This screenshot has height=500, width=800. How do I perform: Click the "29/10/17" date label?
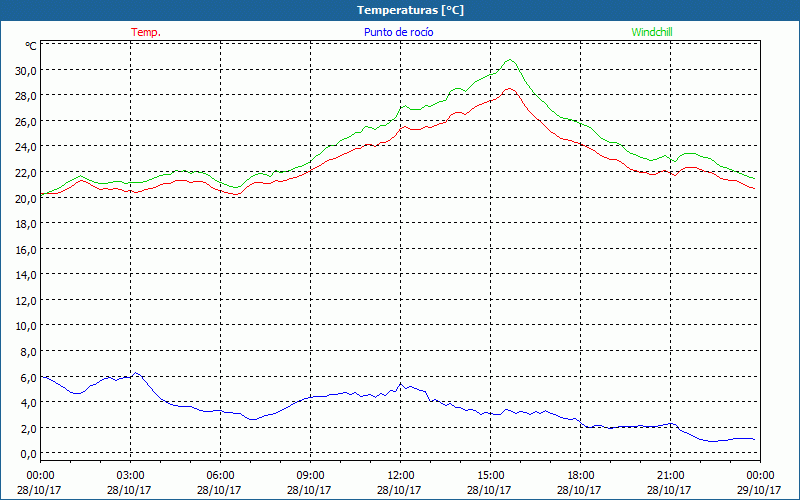tap(759, 490)
